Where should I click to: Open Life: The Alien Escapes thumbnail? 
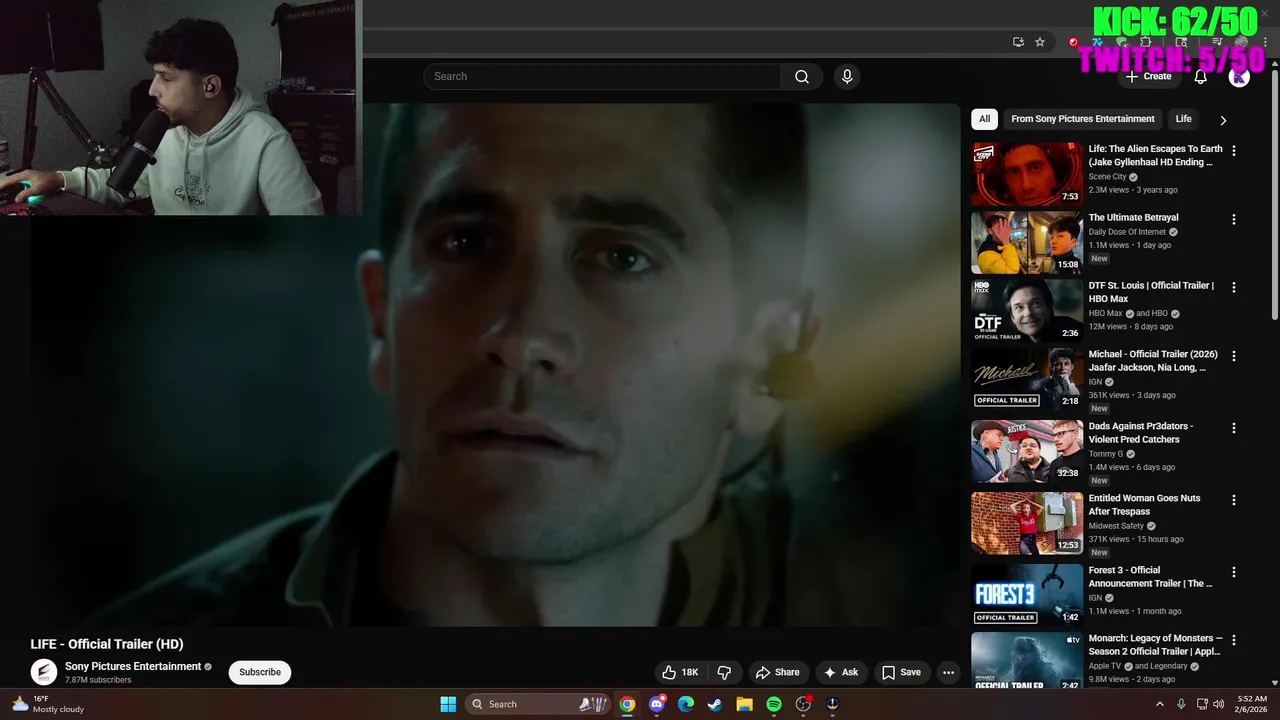[x=1027, y=174]
